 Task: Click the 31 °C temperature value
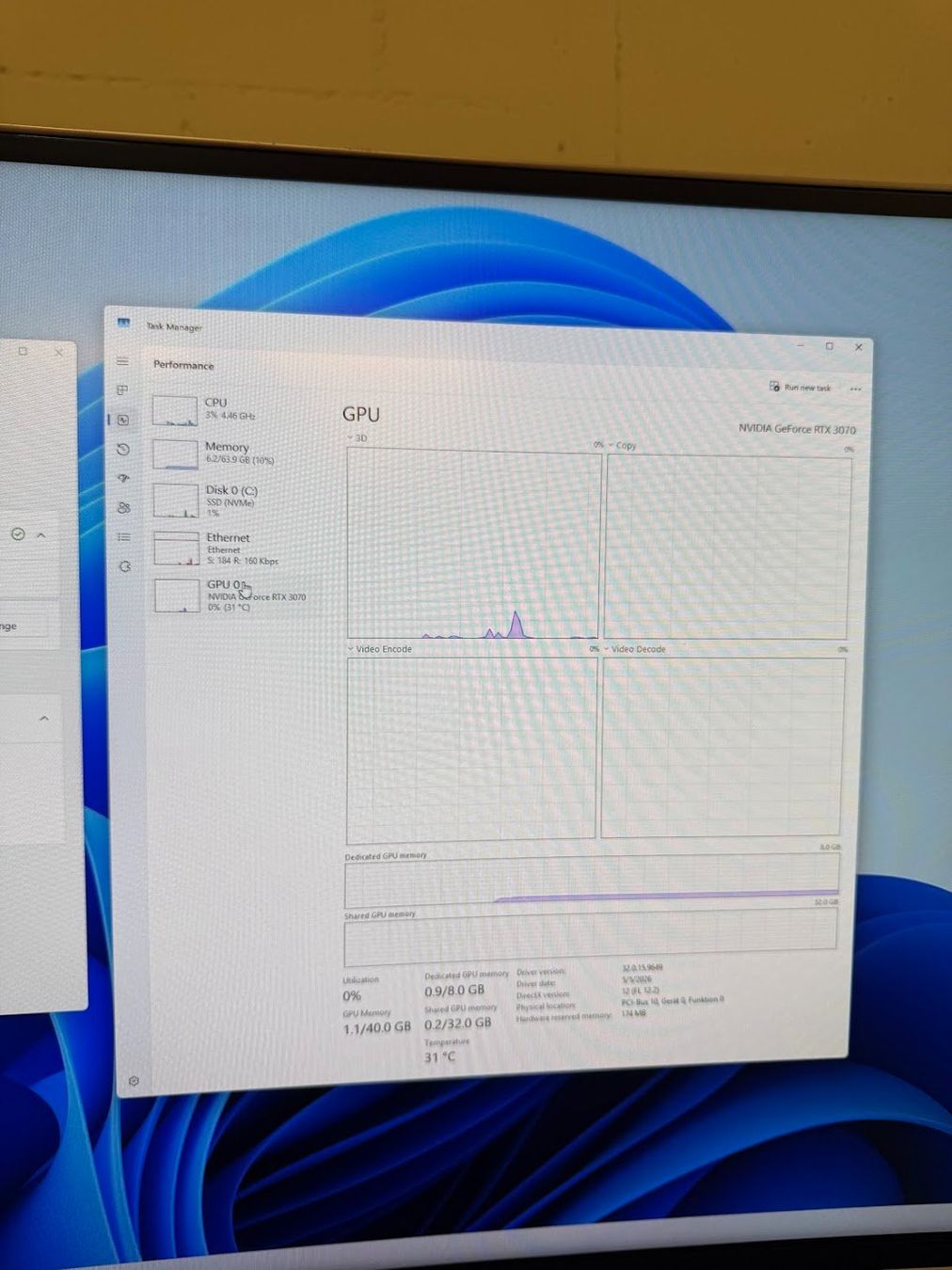point(439,1057)
